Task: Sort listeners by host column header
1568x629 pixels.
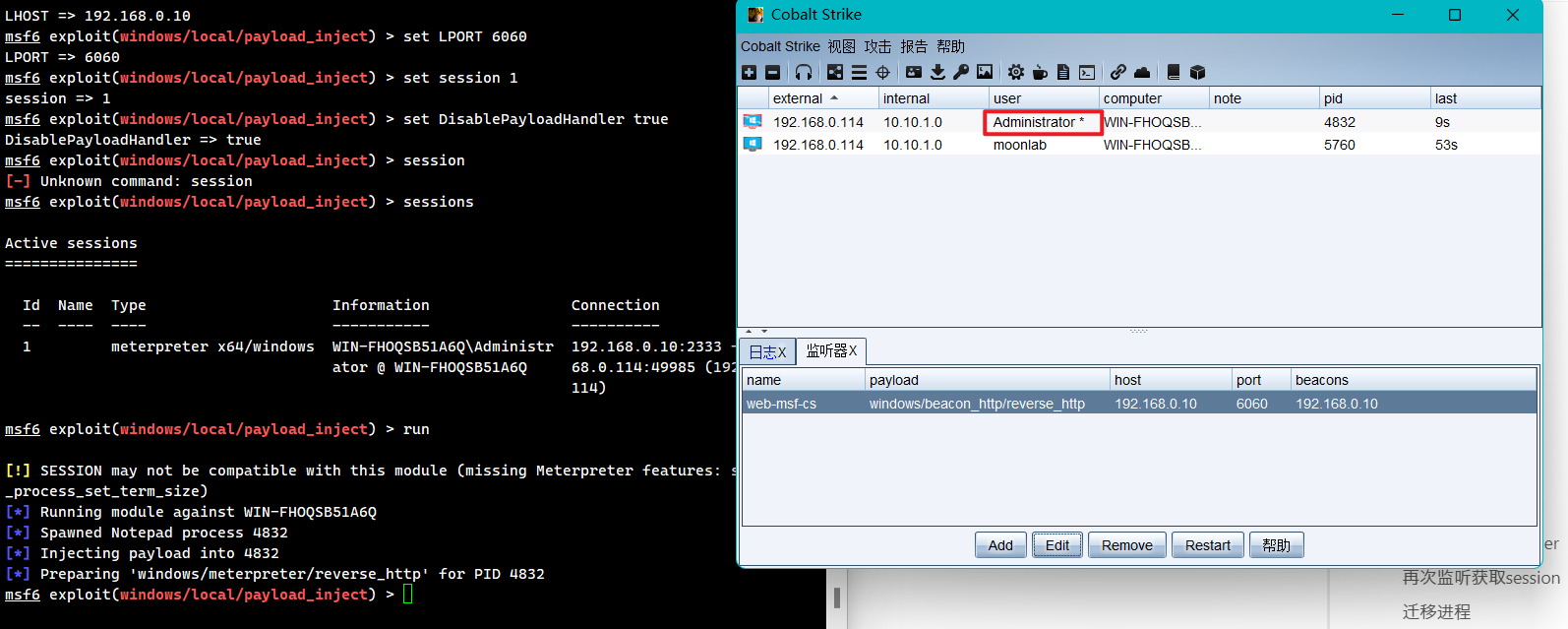Action: click(1171, 380)
